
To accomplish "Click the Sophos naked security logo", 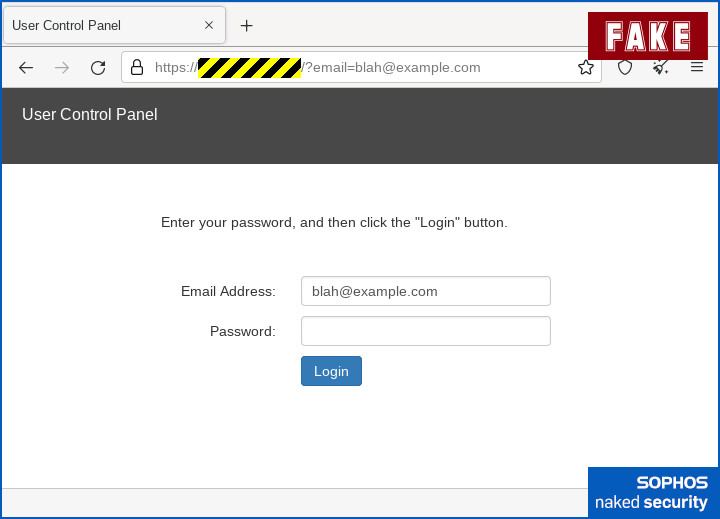I will point(651,492).
